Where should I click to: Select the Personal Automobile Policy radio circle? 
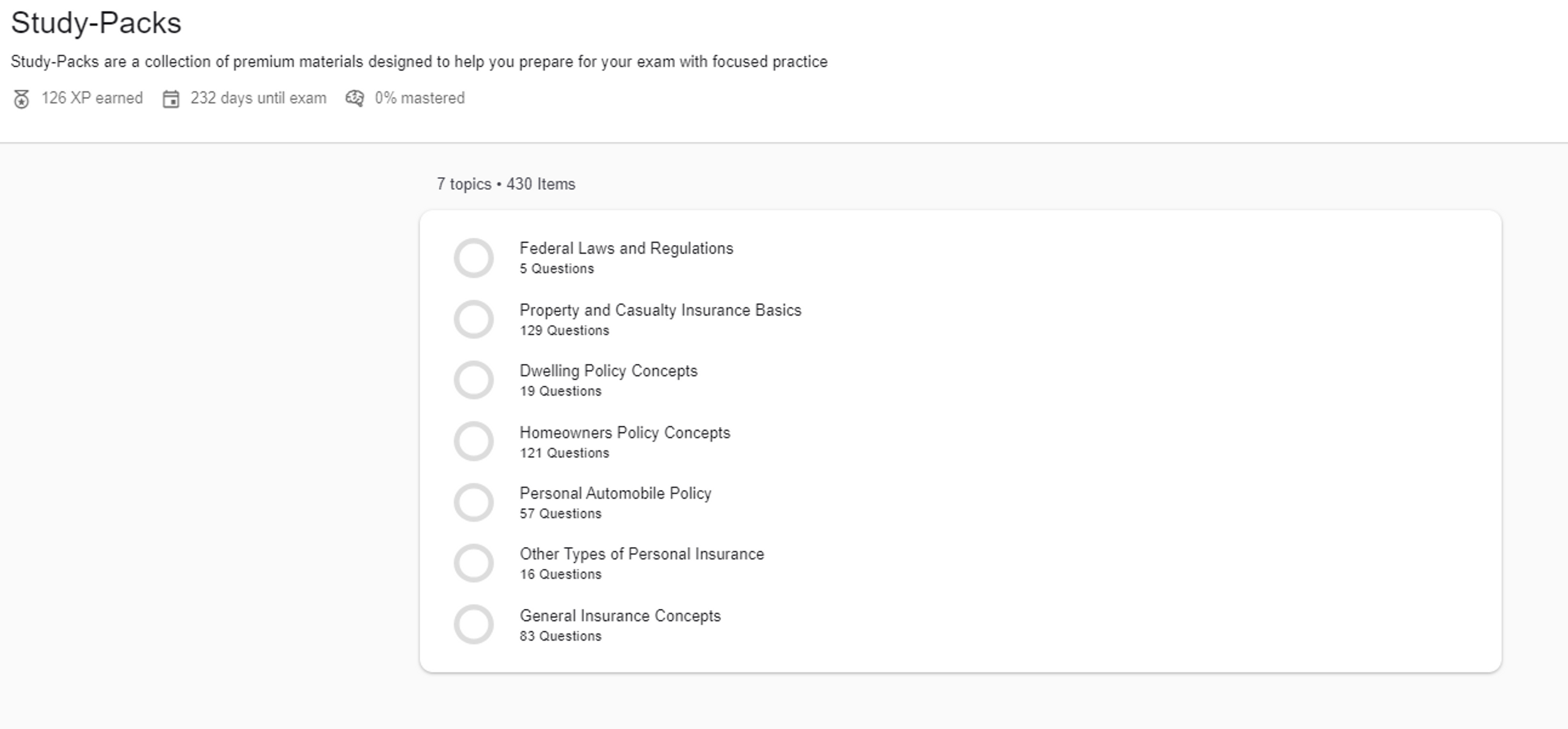click(474, 502)
